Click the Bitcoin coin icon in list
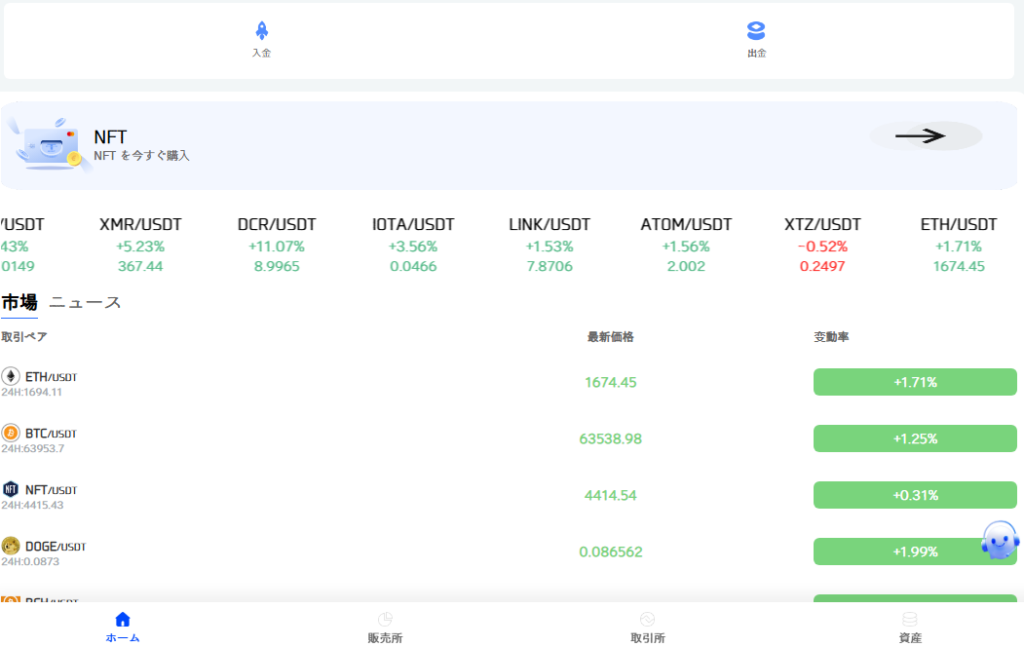The width and height of the screenshot is (1024, 647). tap(10, 433)
